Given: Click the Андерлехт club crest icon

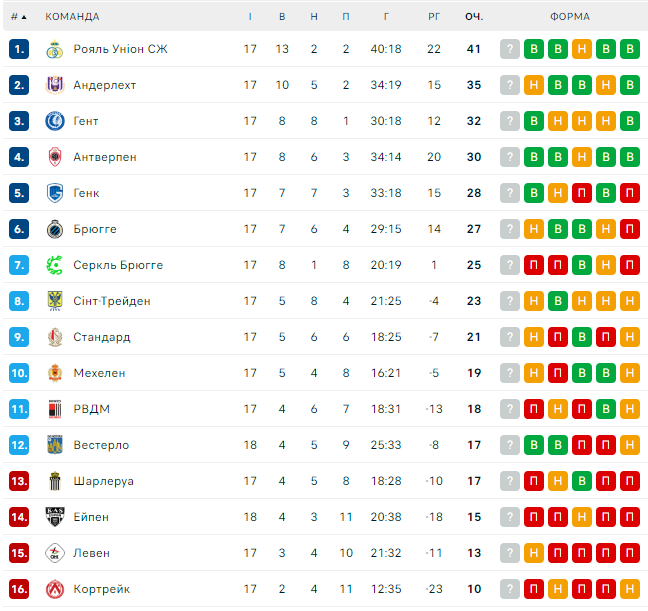Looking at the screenshot, I should (55, 85).
